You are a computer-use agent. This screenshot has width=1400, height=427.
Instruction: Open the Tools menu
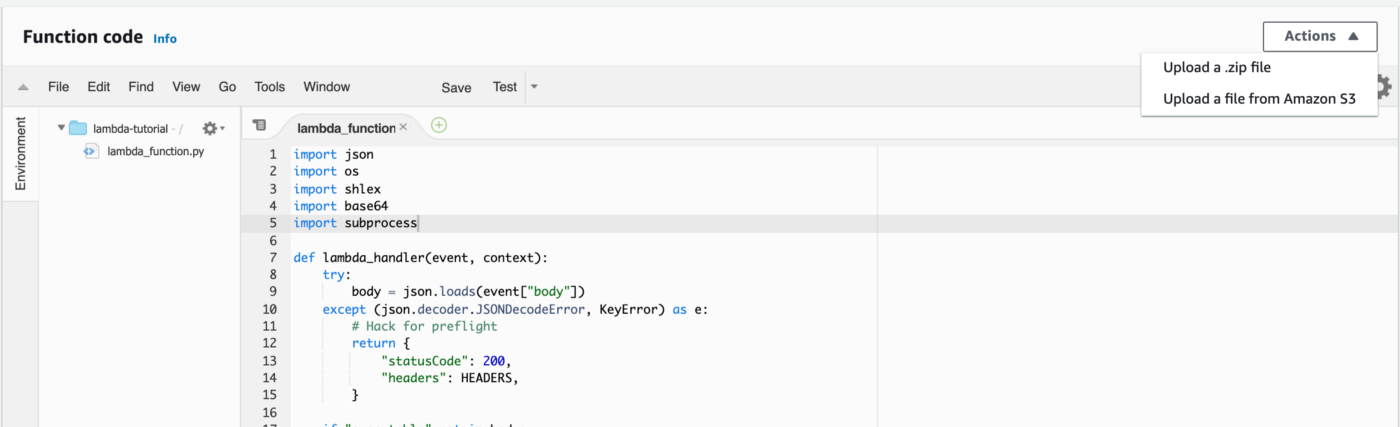(270, 87)
